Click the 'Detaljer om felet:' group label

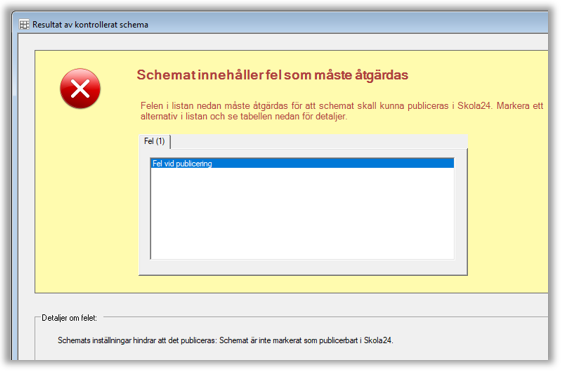(69, 318)
